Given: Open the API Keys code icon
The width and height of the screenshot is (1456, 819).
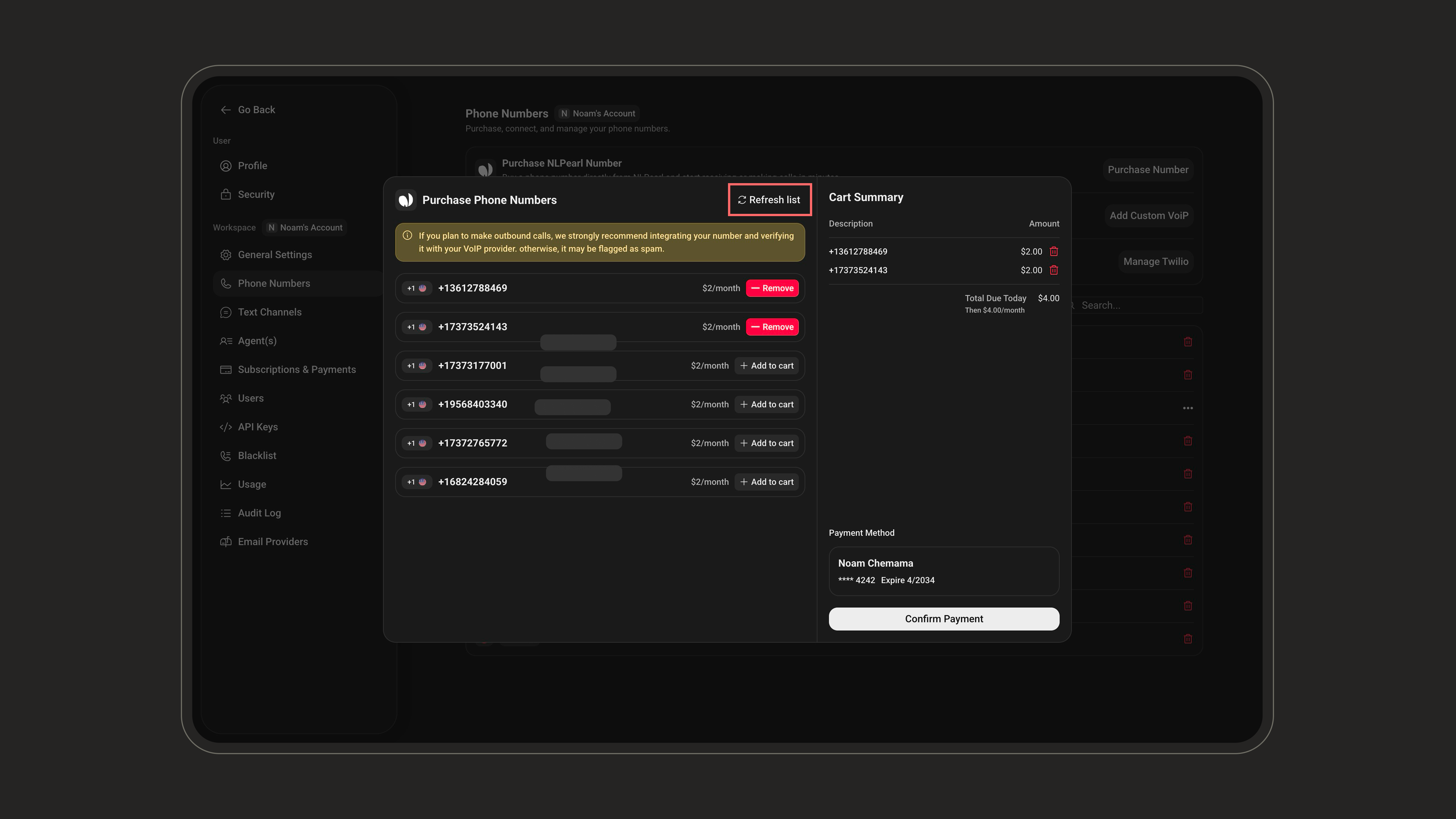Looking at the screenshot, I should (226, 427).
